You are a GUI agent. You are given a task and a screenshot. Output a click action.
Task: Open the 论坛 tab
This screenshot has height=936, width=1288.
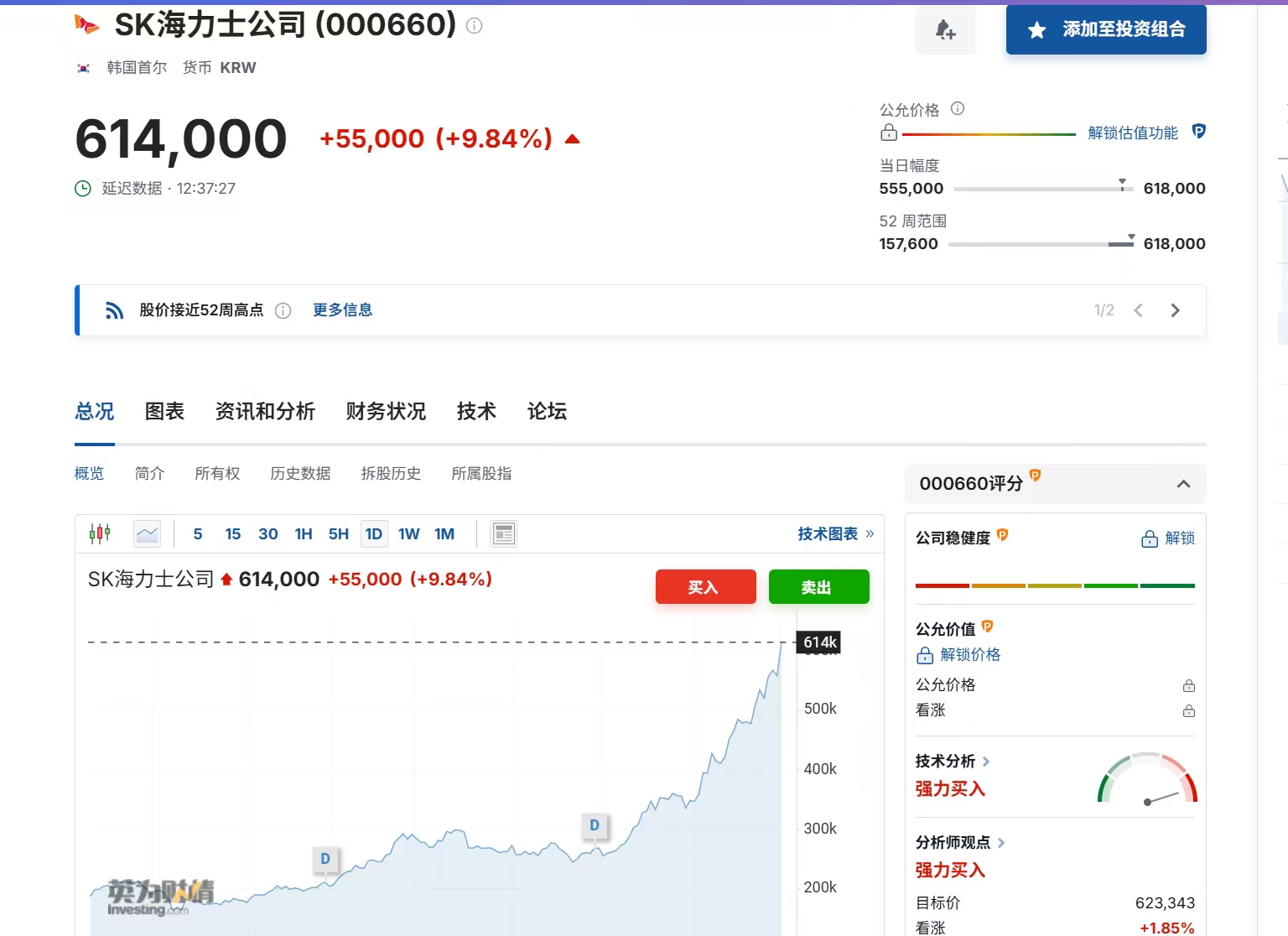(547, 412)
